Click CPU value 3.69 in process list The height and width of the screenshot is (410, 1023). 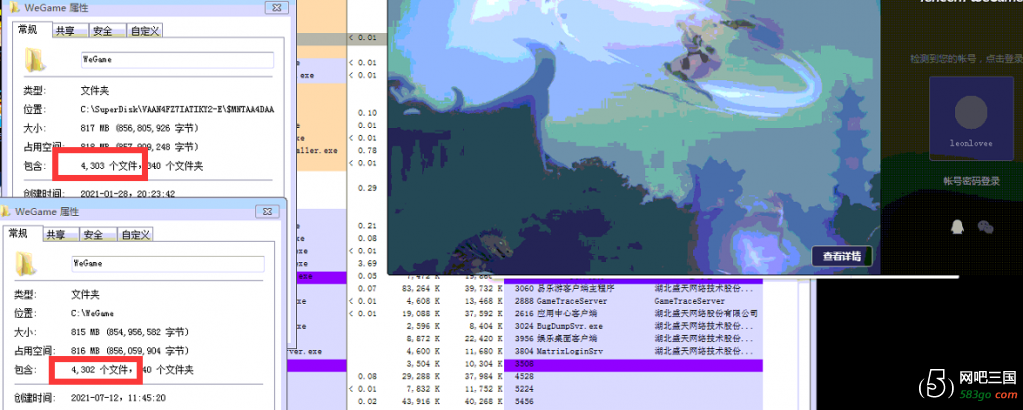click(x=368, y=263)
